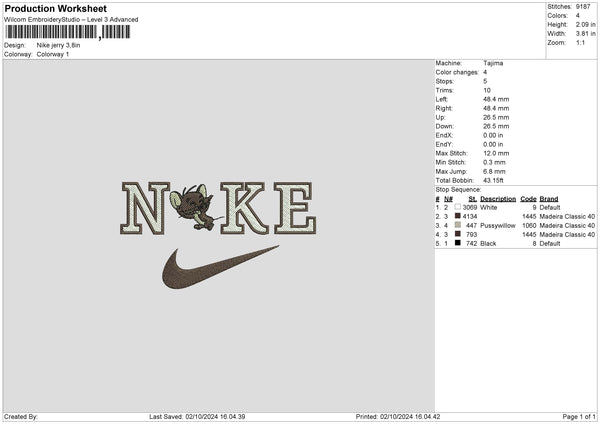Click the embroidered letter E in the design

295,208
